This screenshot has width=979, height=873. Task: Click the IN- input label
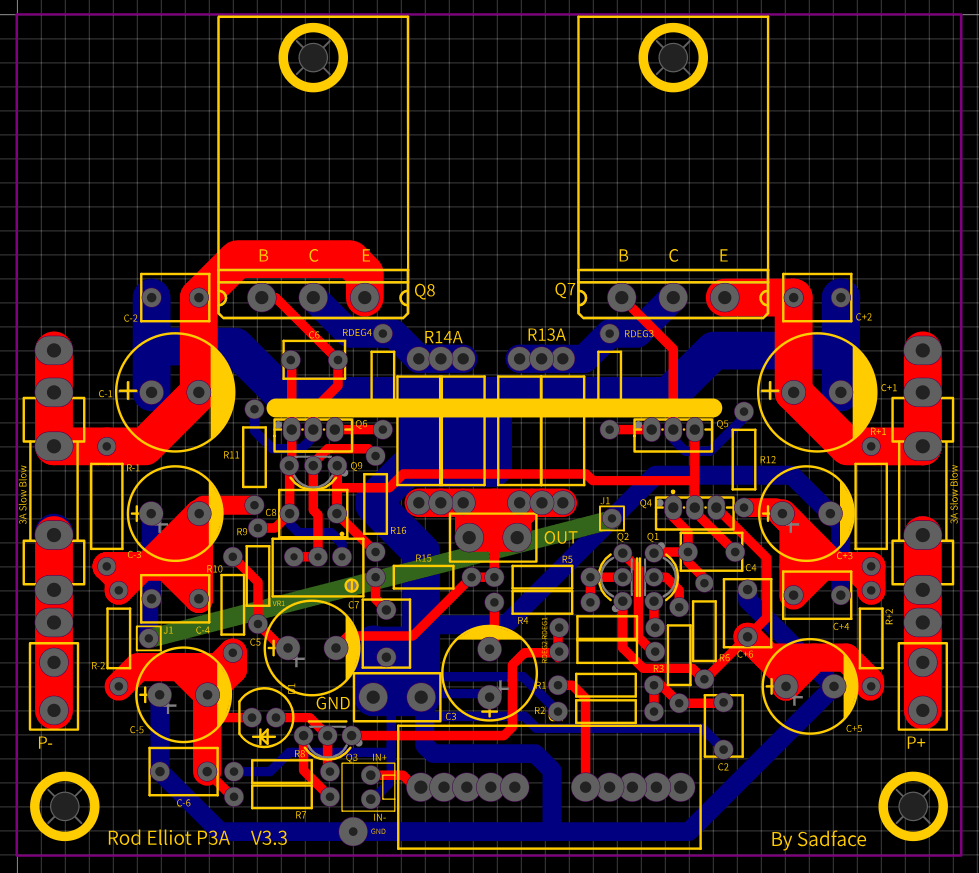(x=380, y=817)
